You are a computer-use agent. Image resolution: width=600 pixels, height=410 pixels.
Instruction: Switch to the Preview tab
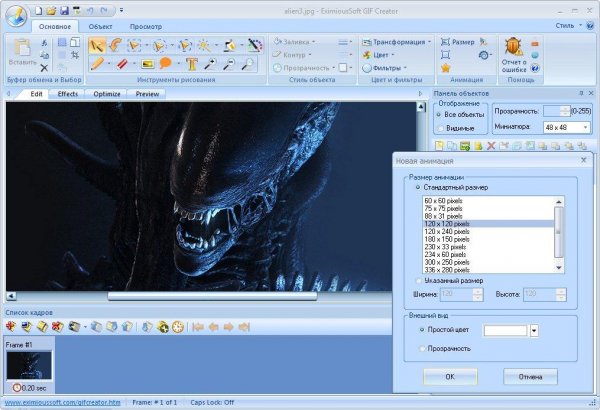pos(147,94)
